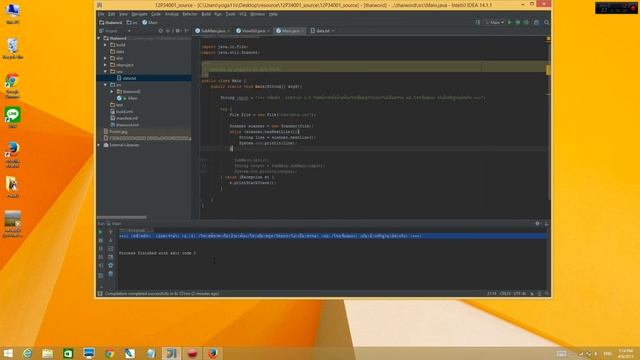This screenshot has width=640, height=360.
Task: Start debugging with the Debug toolbar icon
Action: pos(518,22)
